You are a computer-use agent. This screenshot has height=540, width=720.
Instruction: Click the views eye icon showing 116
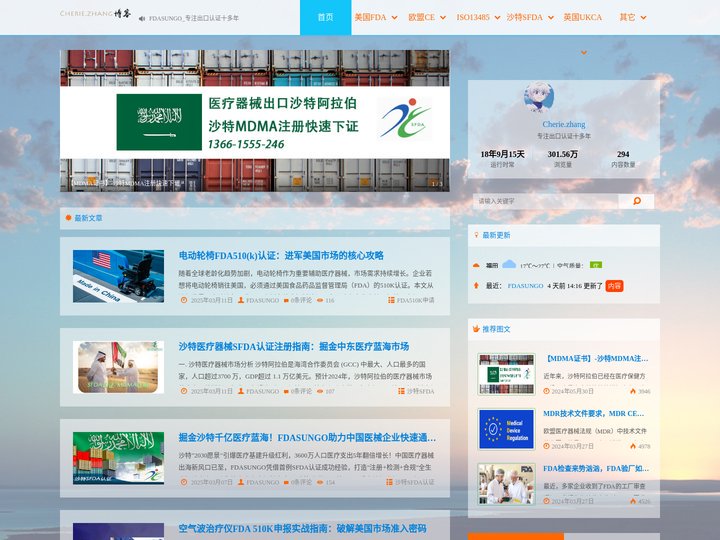(320, 300)
